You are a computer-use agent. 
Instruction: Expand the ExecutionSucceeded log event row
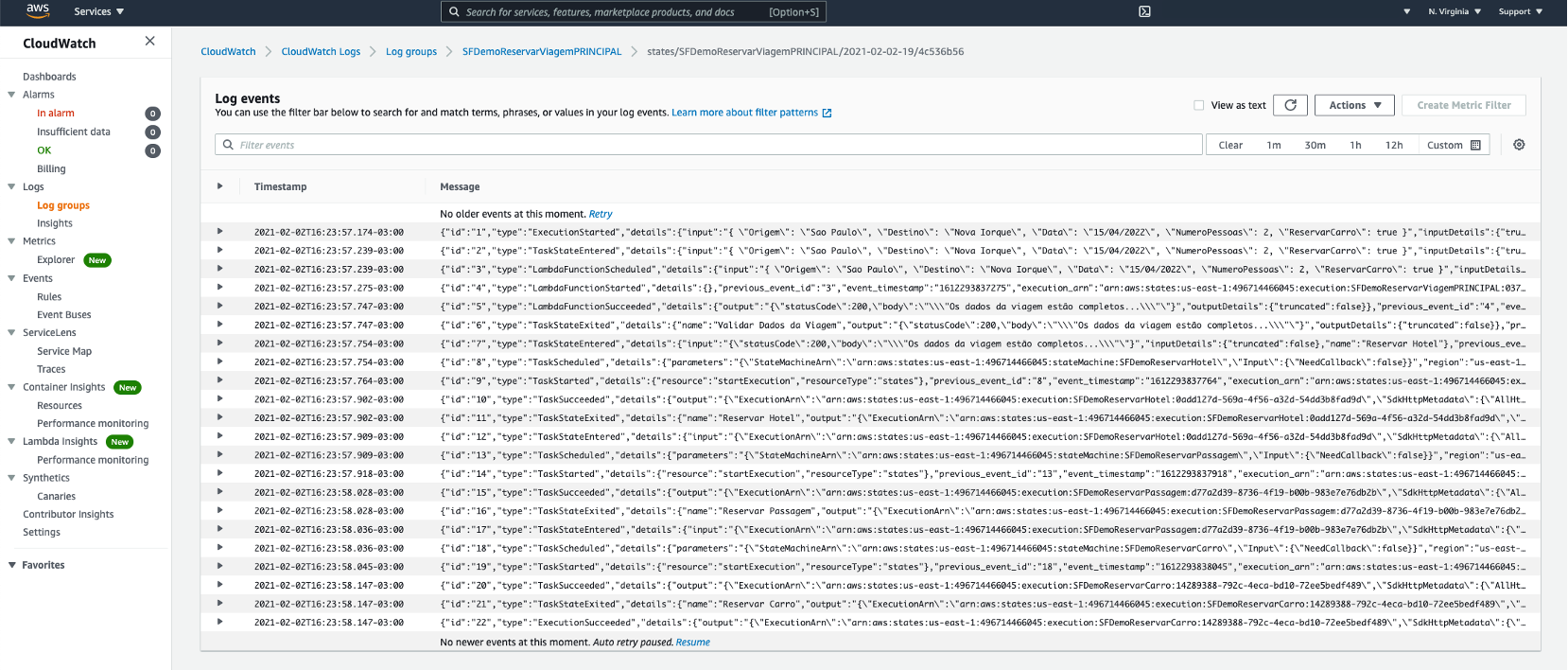[219, 622]
